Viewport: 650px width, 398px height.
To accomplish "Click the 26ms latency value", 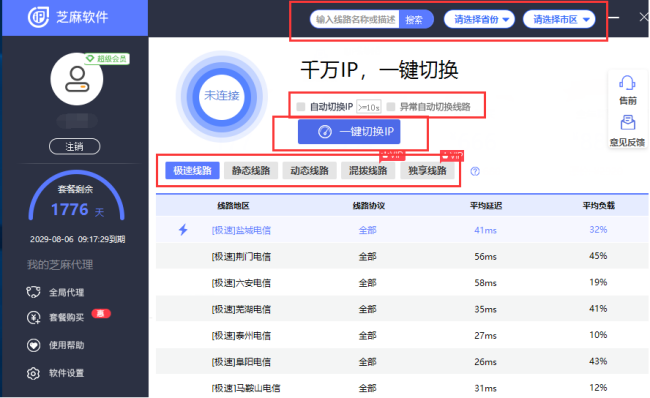I will pos(485,362).
